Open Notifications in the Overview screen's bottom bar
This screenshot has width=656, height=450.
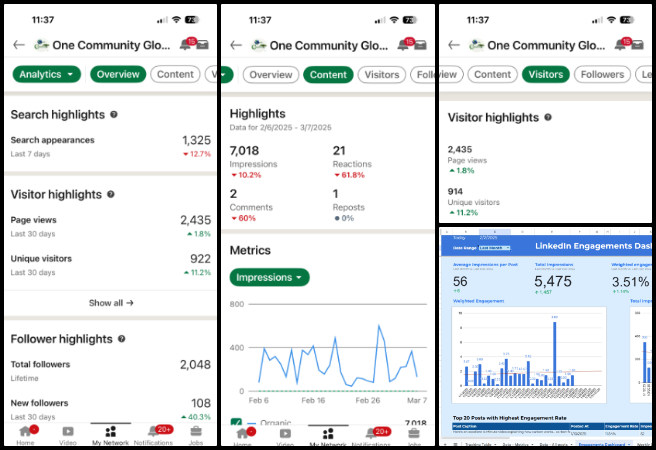(153, 435)
